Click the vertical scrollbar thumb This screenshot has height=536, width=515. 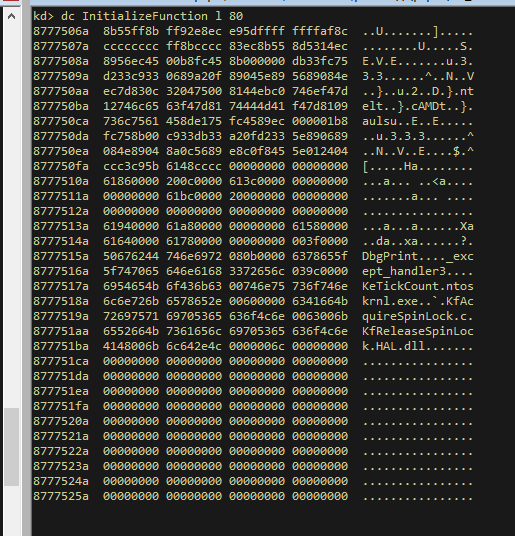11,446
